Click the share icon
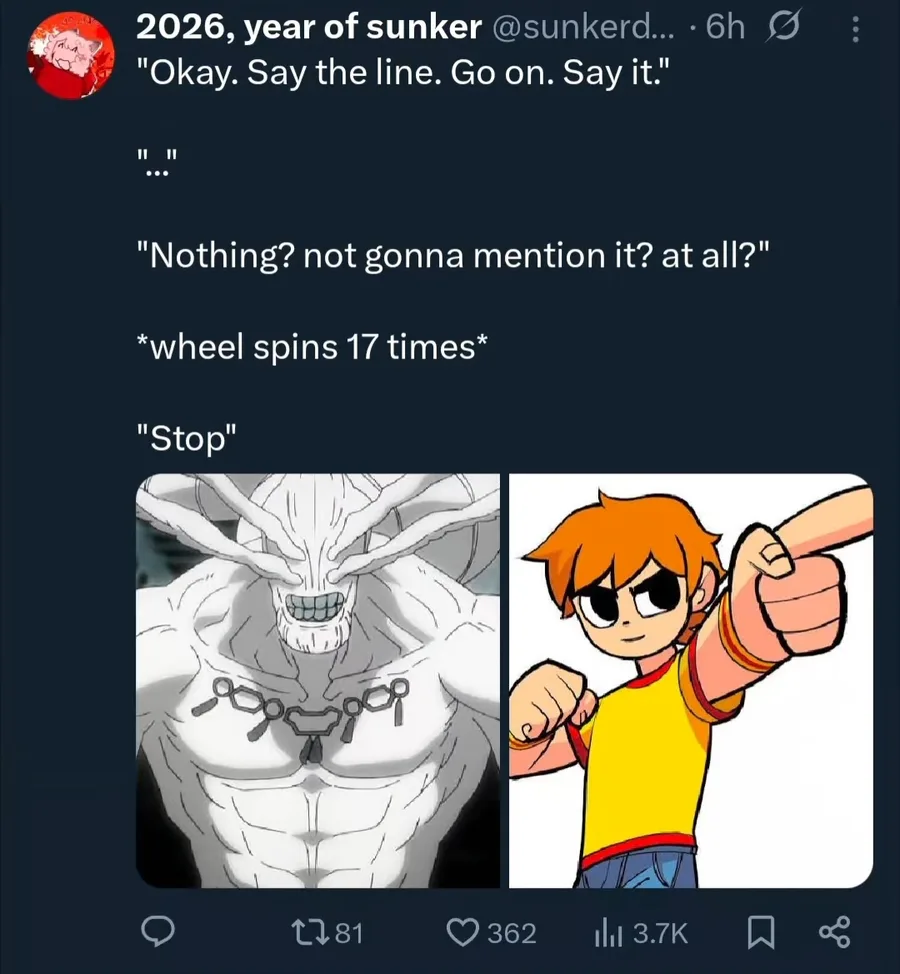Viewport: 900px width, 974px height. point(833,932)
